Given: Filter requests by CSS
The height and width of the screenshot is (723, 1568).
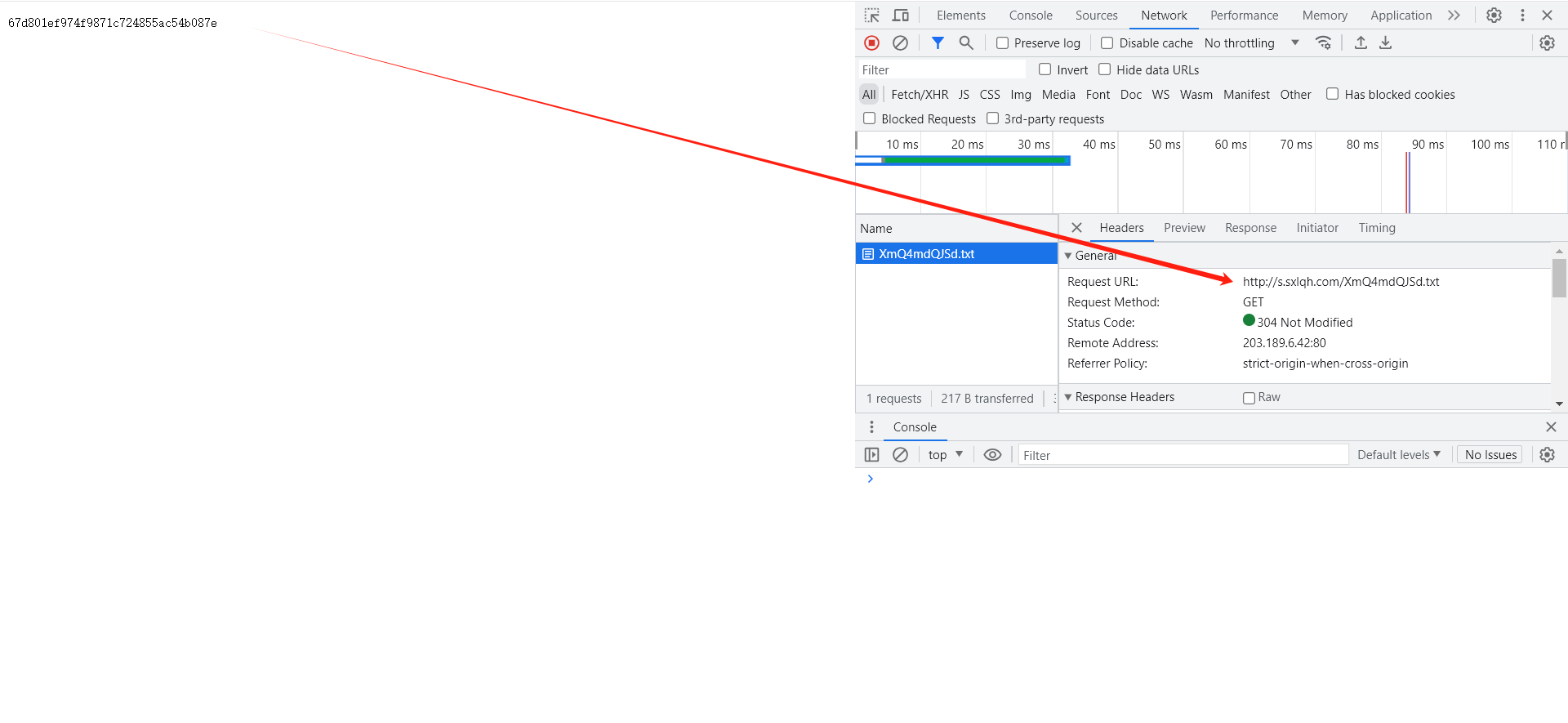Looking at the screenshot, I should [990, 95].
